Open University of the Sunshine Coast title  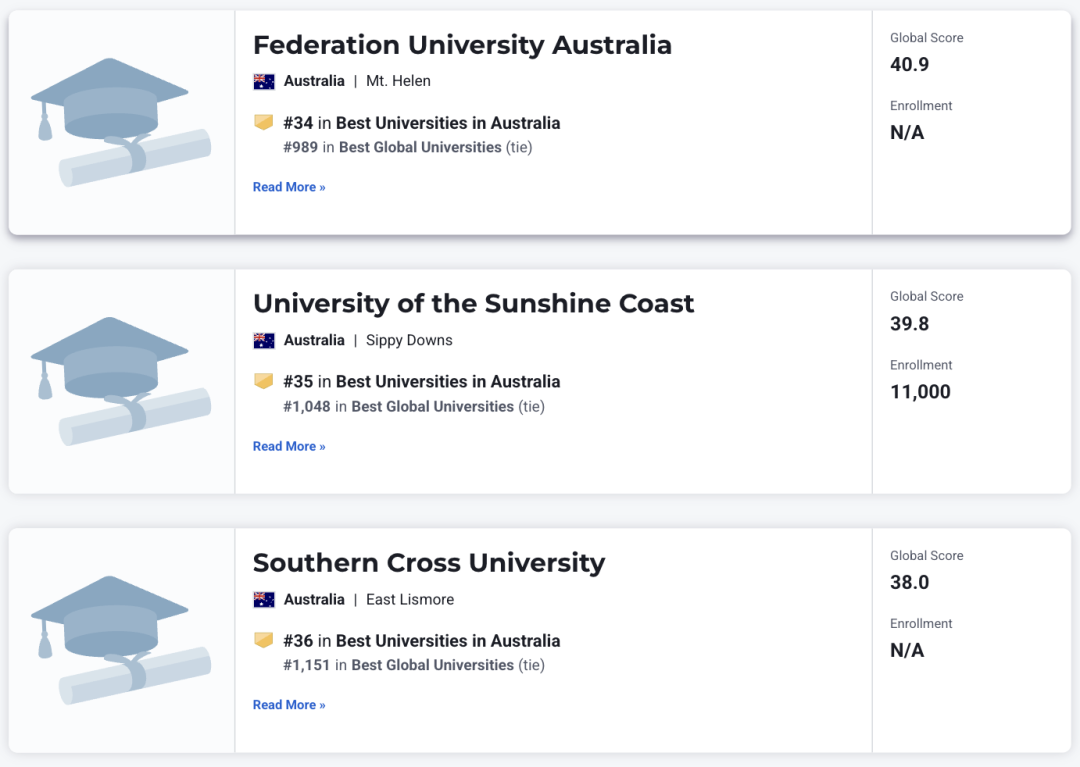(473, 304)
